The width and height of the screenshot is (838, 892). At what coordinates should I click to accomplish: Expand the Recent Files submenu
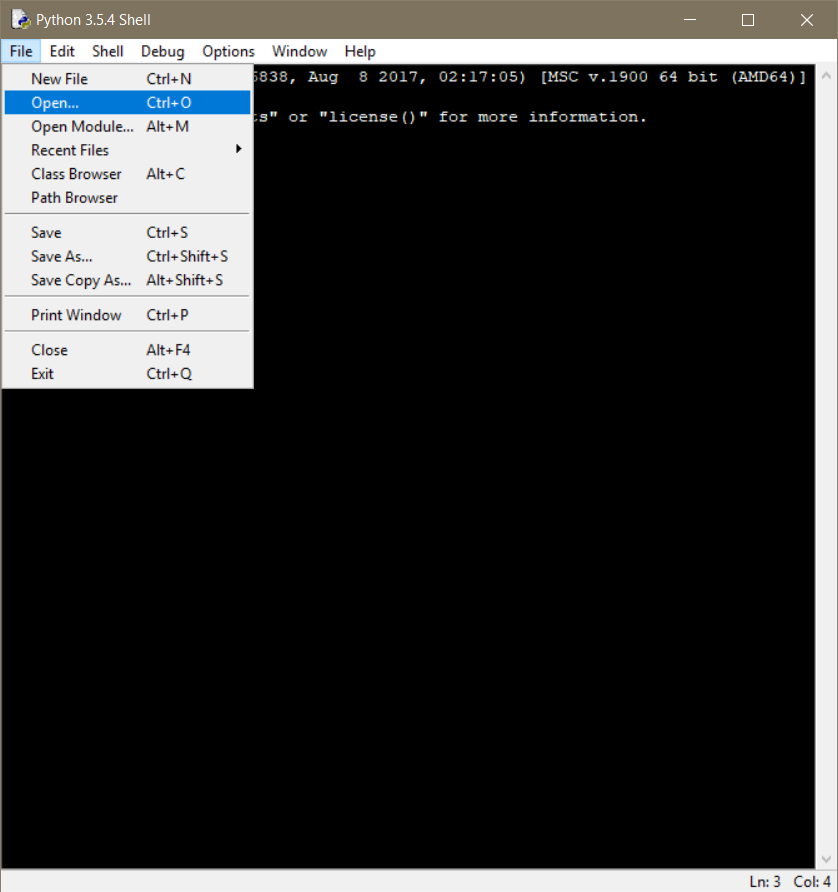pos(127,150)
